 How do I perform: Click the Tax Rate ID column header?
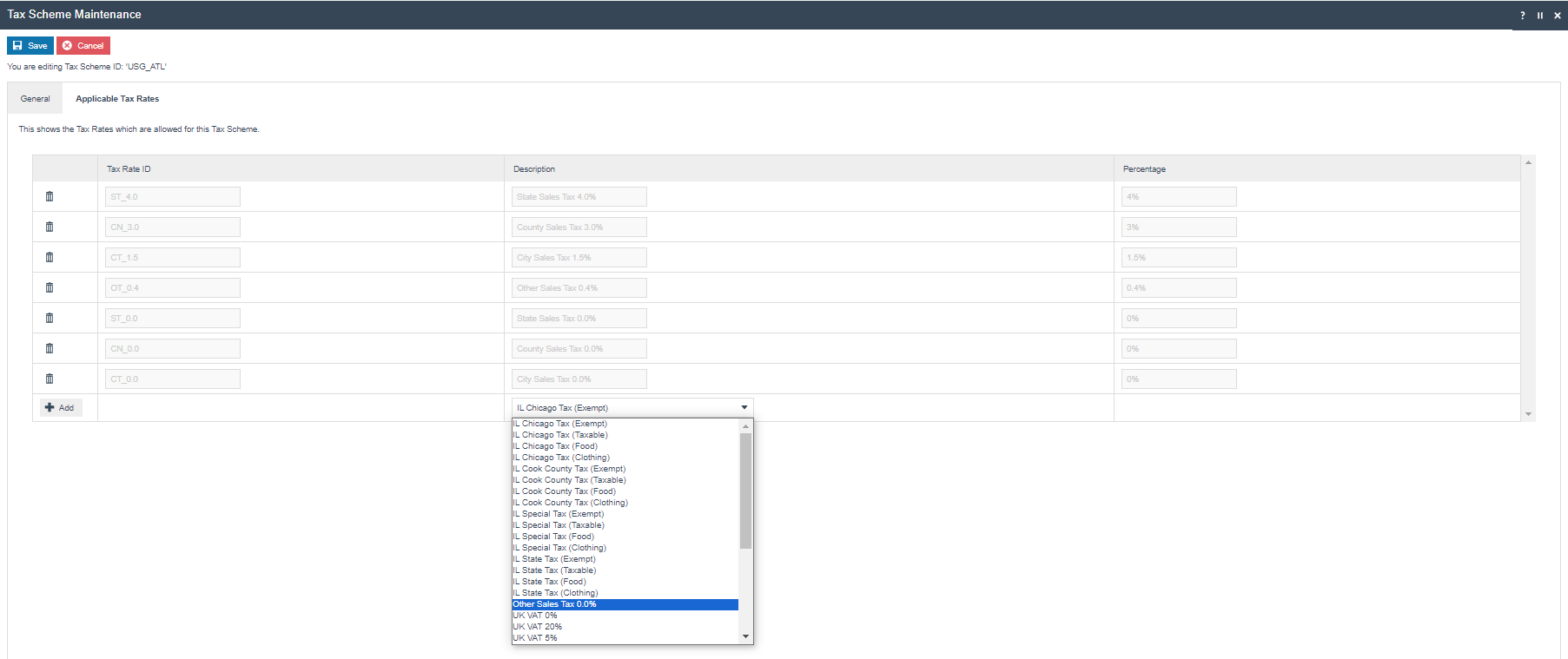click(x=301, y=168)
